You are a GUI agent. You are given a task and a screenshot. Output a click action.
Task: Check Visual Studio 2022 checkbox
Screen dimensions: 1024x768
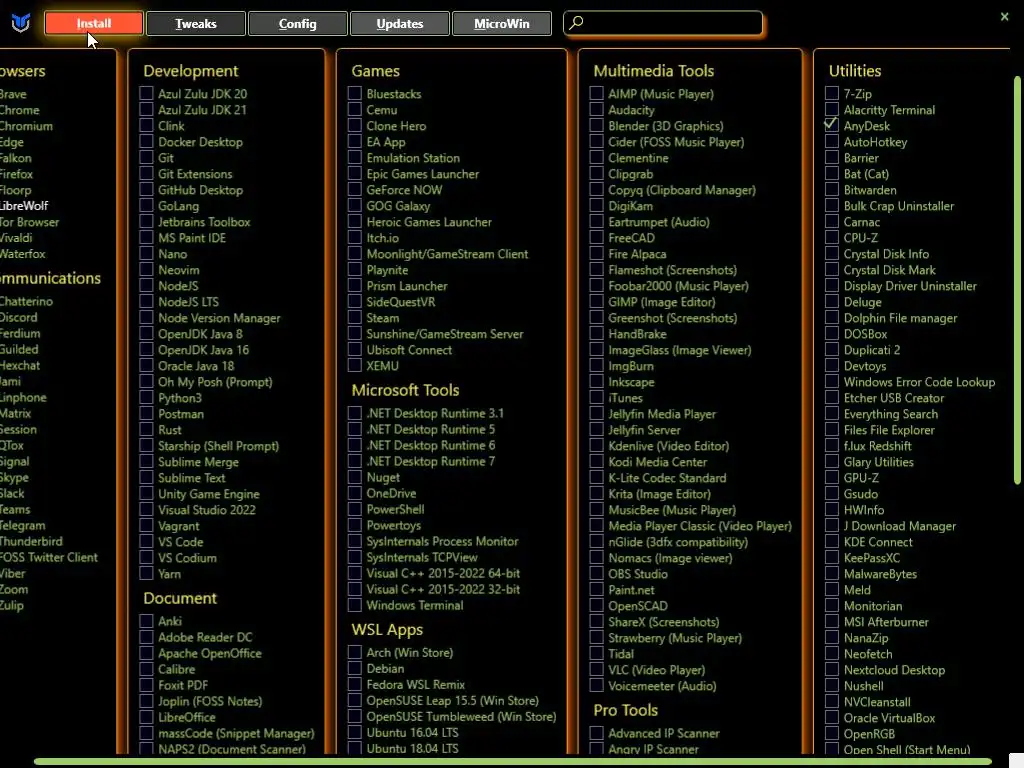click(x=146, y=509)
